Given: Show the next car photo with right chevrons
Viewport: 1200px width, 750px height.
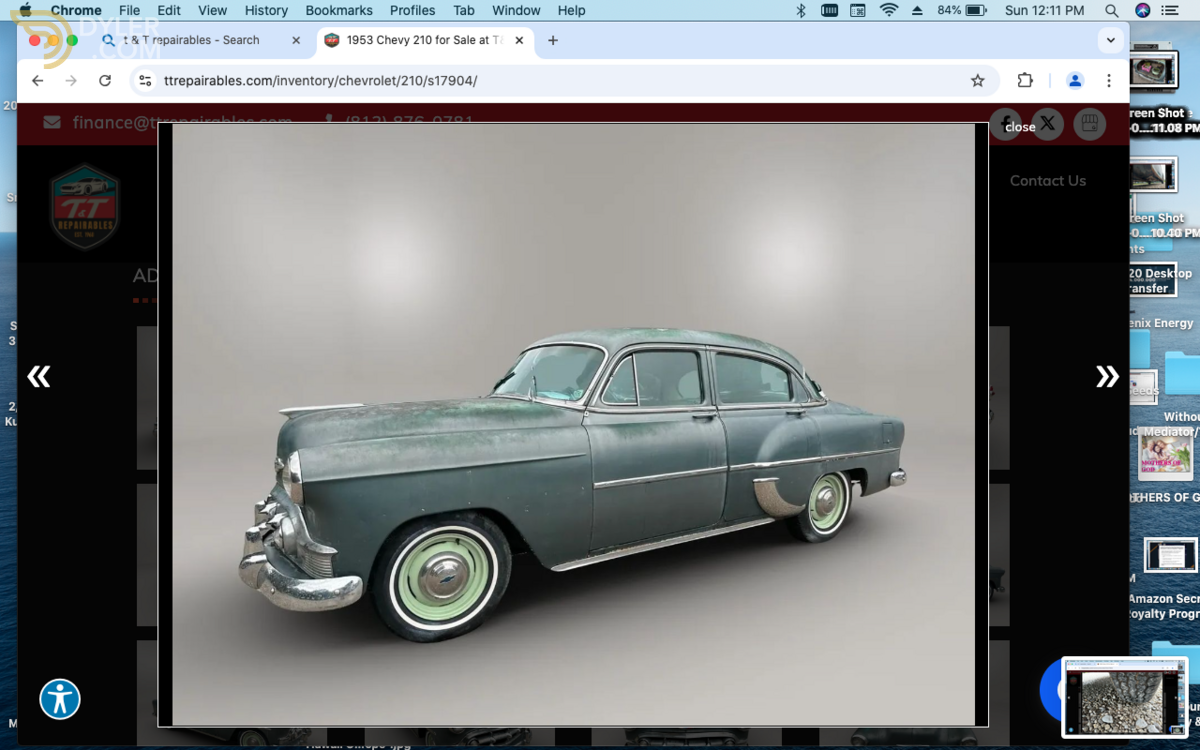Looking at the screenshot, I should click(1107, 376).
